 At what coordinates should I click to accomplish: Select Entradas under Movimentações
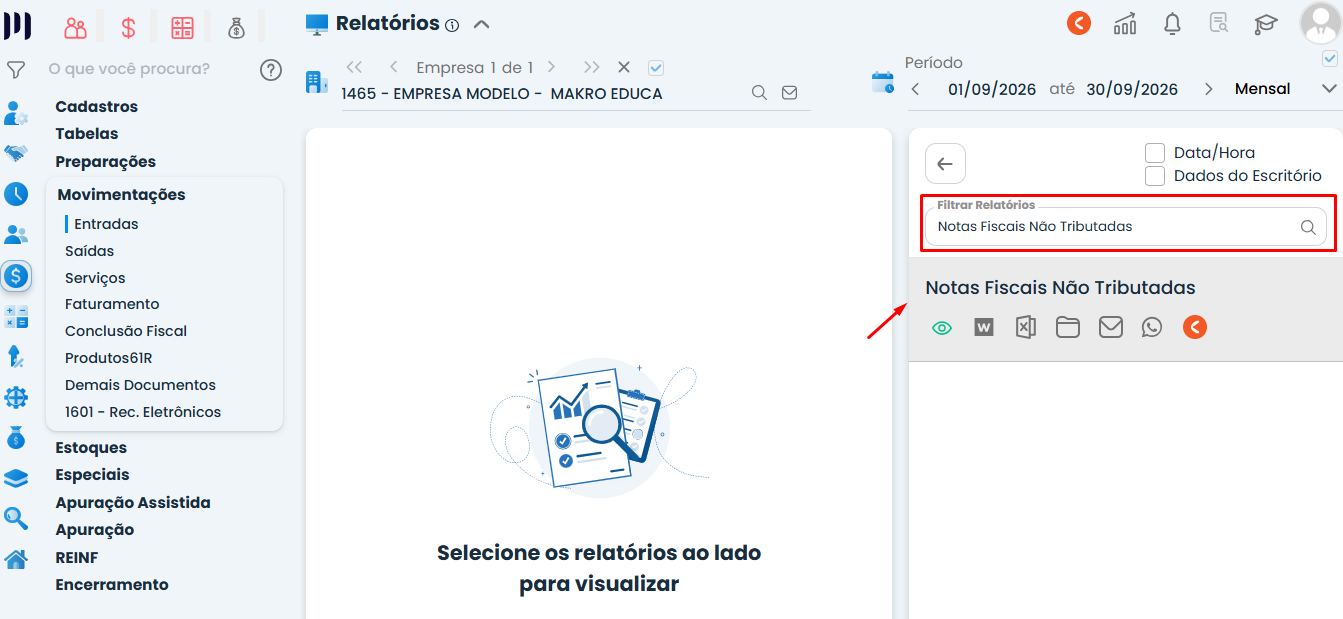pos(106,224)
